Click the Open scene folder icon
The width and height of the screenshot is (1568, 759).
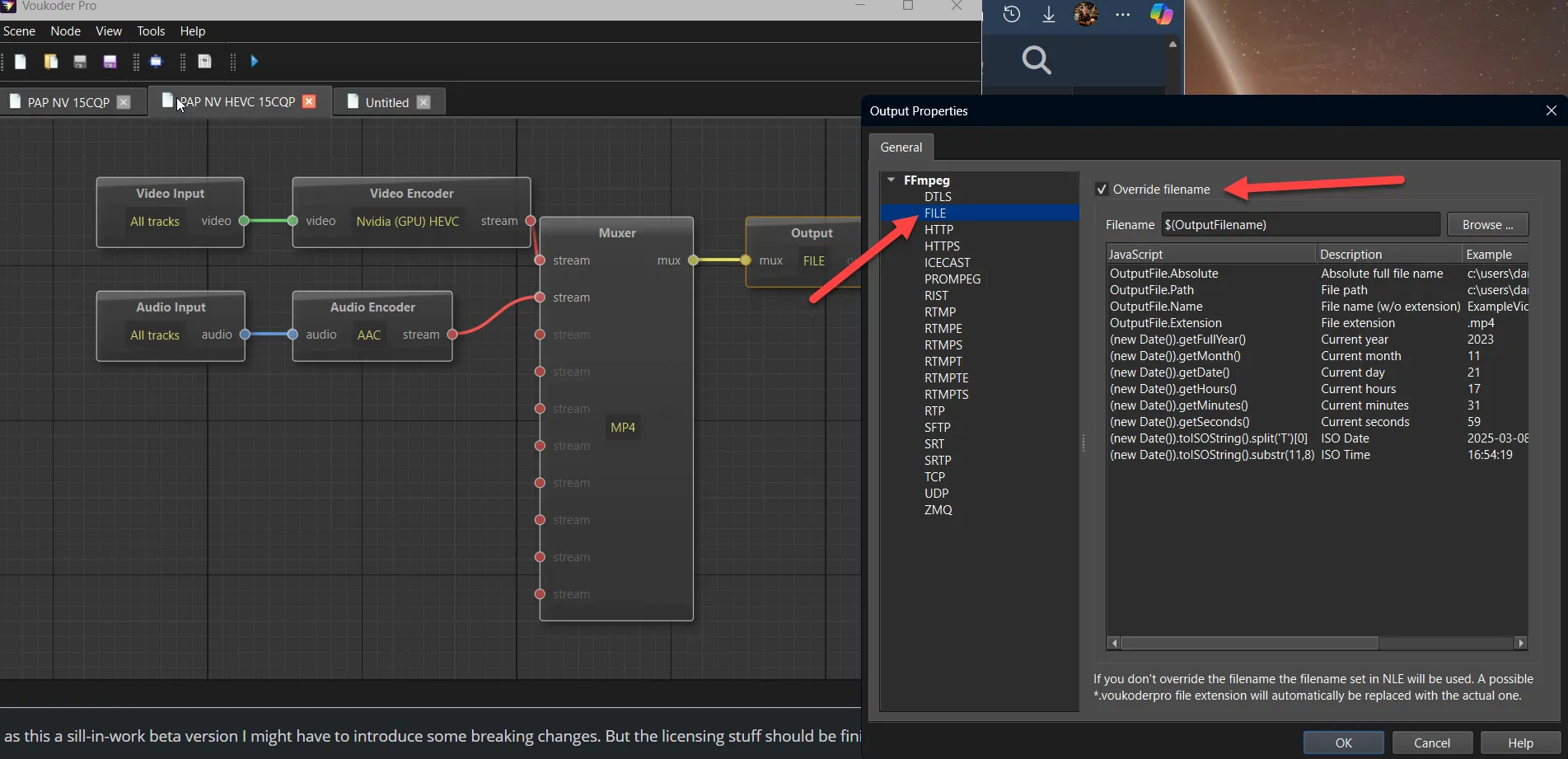tap(50, 62)
